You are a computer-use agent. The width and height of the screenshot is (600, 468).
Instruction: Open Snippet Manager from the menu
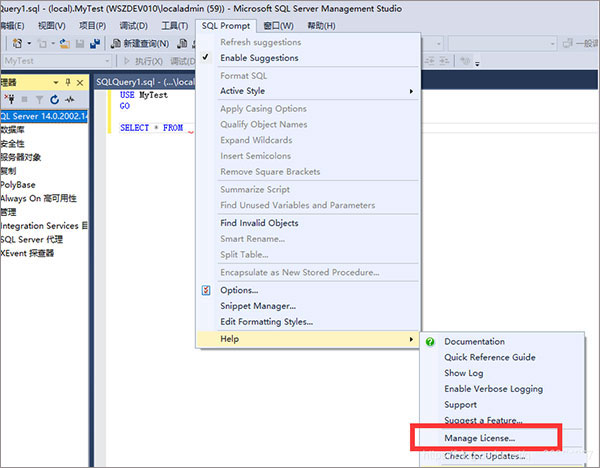pyautogui.click(x=308, y=306)
